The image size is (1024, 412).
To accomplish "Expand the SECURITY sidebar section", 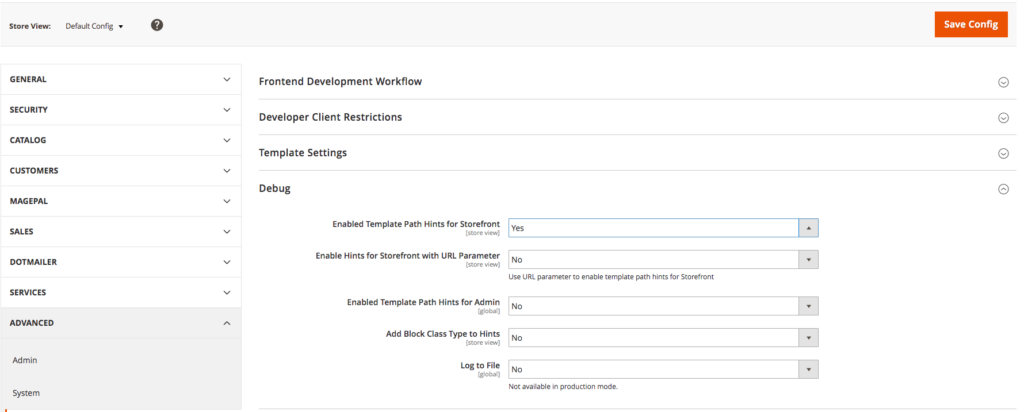I will (x=121, y=110).
